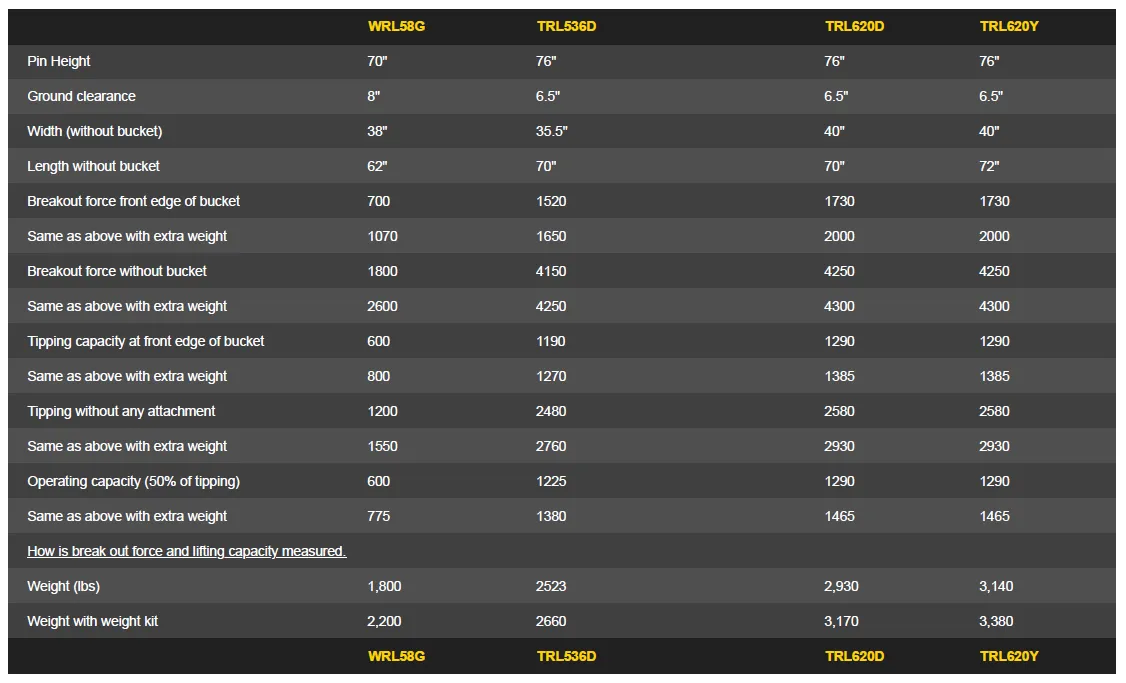Click the Length without bucket label
This screenshot has height=683, width=1126.
[93, 167]
